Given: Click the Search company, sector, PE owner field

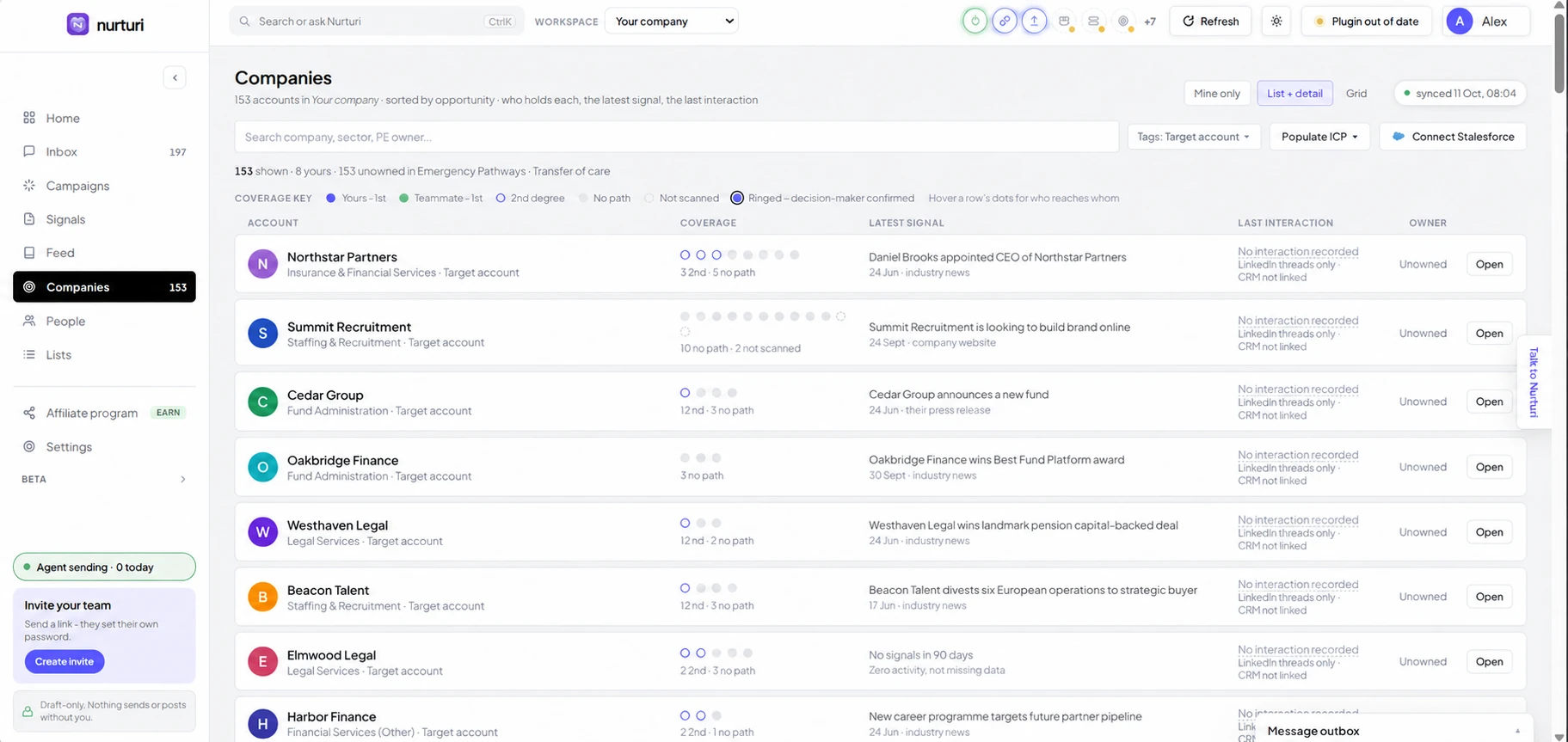Looking at the screenshot, I should 676,137.
